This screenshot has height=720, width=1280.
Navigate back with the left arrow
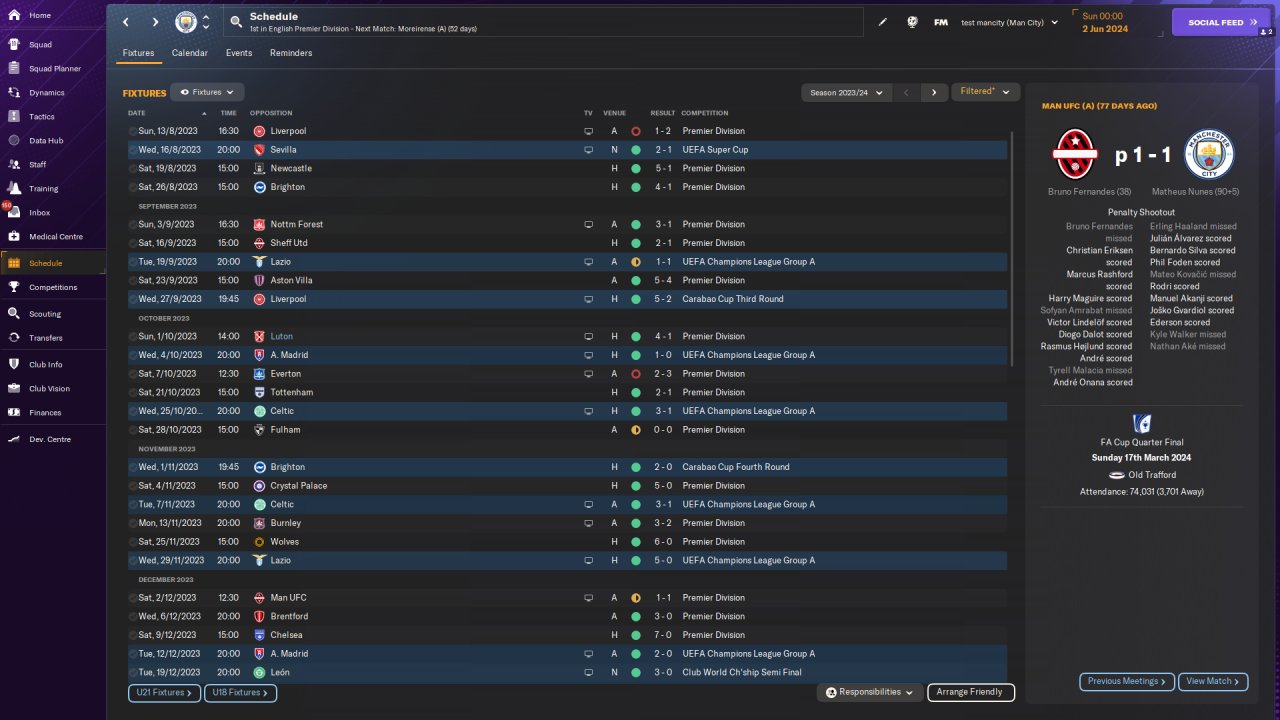pos(125,22)
